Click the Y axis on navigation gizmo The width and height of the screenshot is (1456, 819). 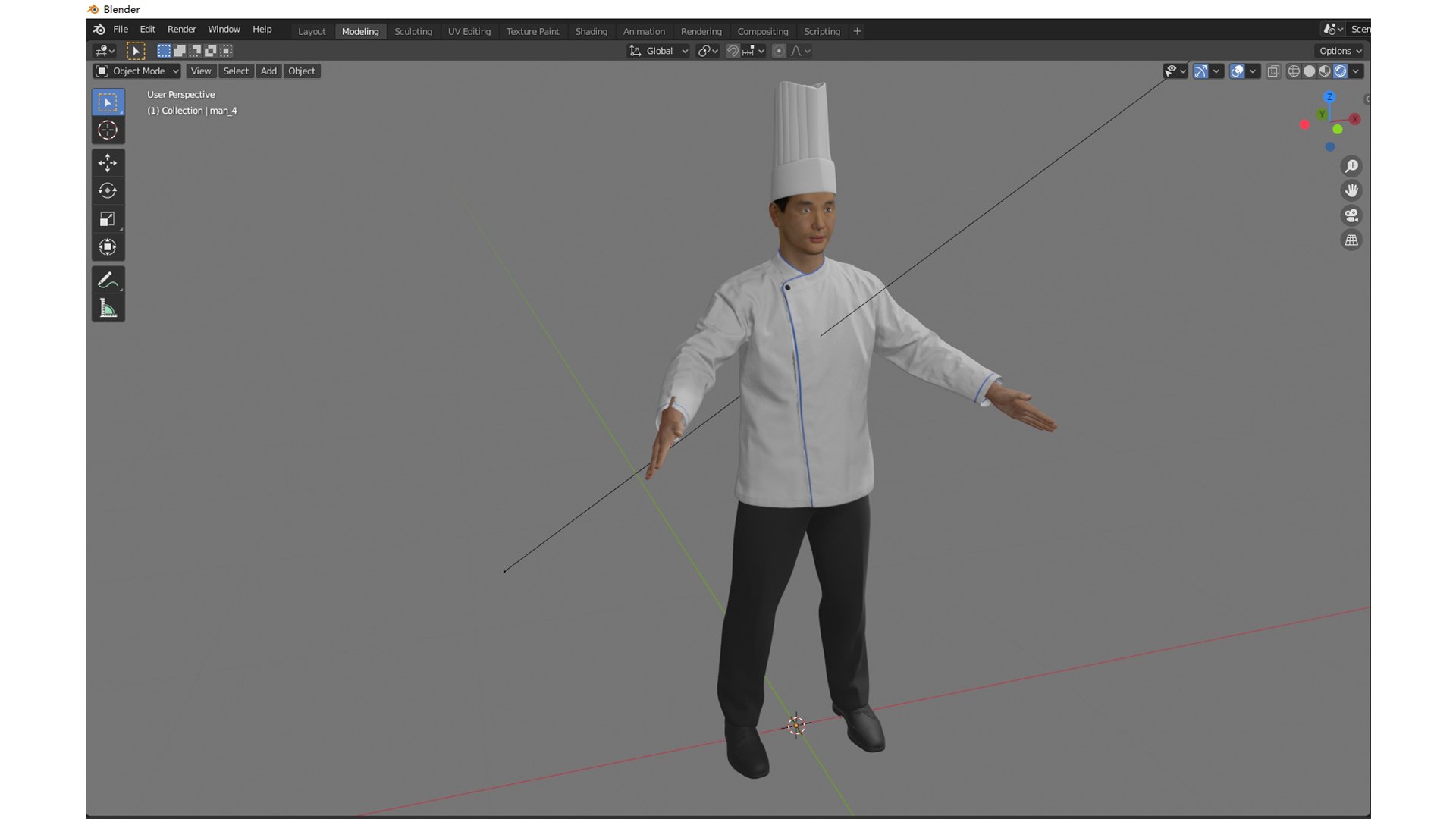point(1322,115)
